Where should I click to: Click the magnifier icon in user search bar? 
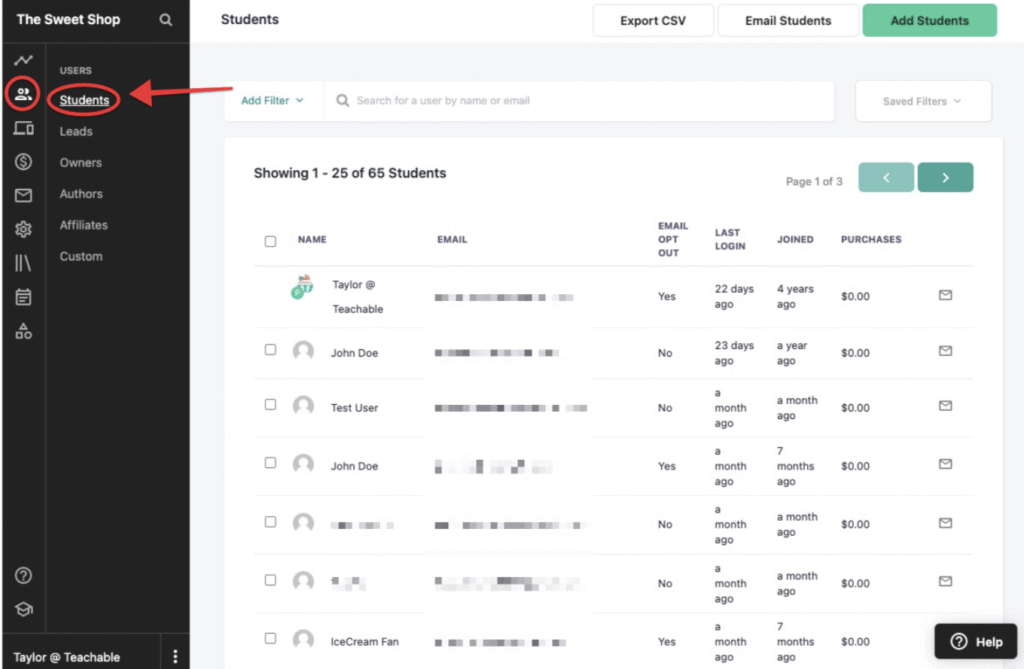(x=342, y=101)
